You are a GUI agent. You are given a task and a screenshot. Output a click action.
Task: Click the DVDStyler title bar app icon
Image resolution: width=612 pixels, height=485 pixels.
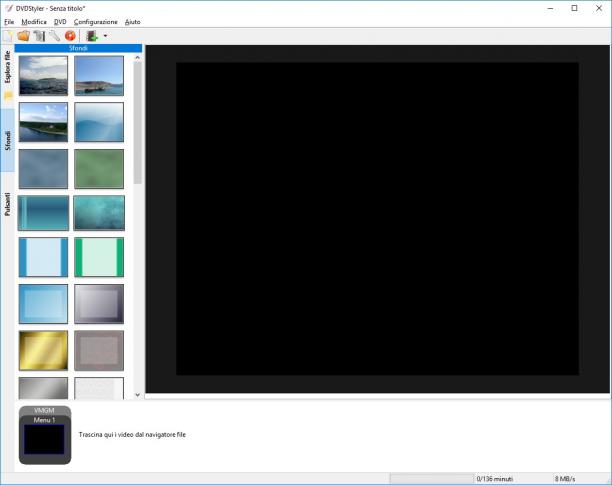[9, 8]
